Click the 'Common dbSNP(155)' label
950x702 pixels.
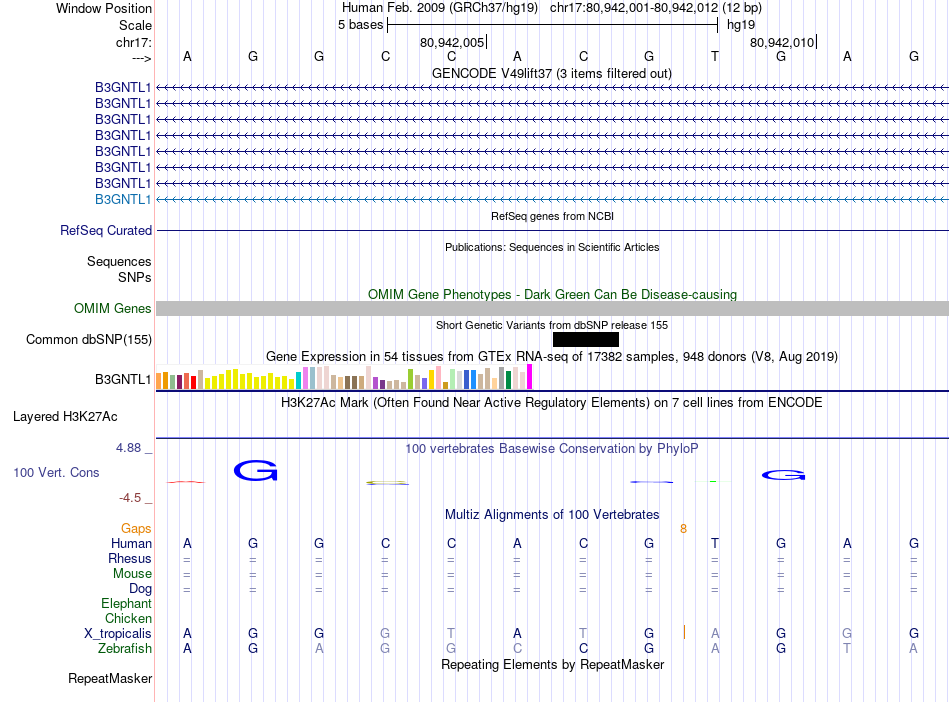(x=89, y=339)
